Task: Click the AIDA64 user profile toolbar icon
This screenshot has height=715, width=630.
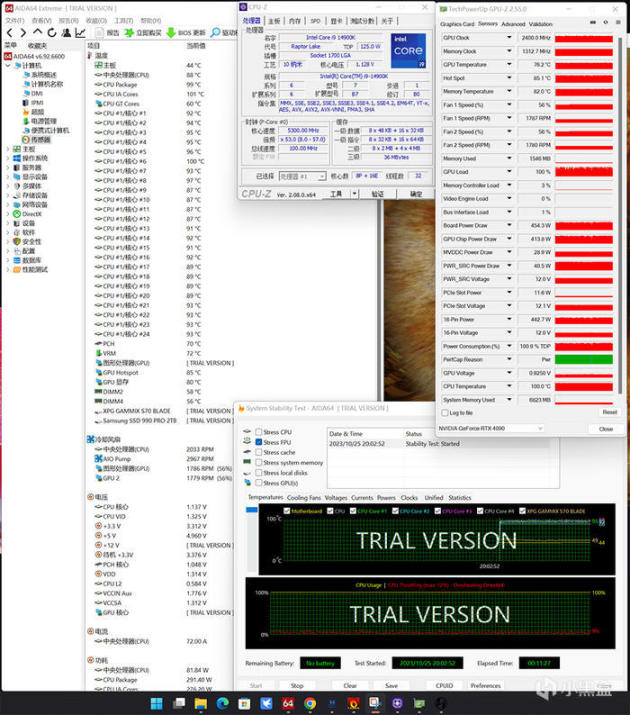Action: [x=66, y=32]
